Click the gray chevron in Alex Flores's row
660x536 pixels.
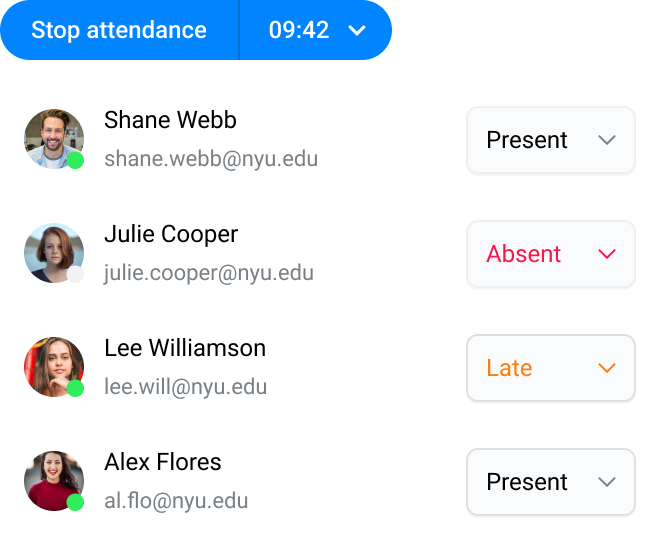(x=606, y=482)
